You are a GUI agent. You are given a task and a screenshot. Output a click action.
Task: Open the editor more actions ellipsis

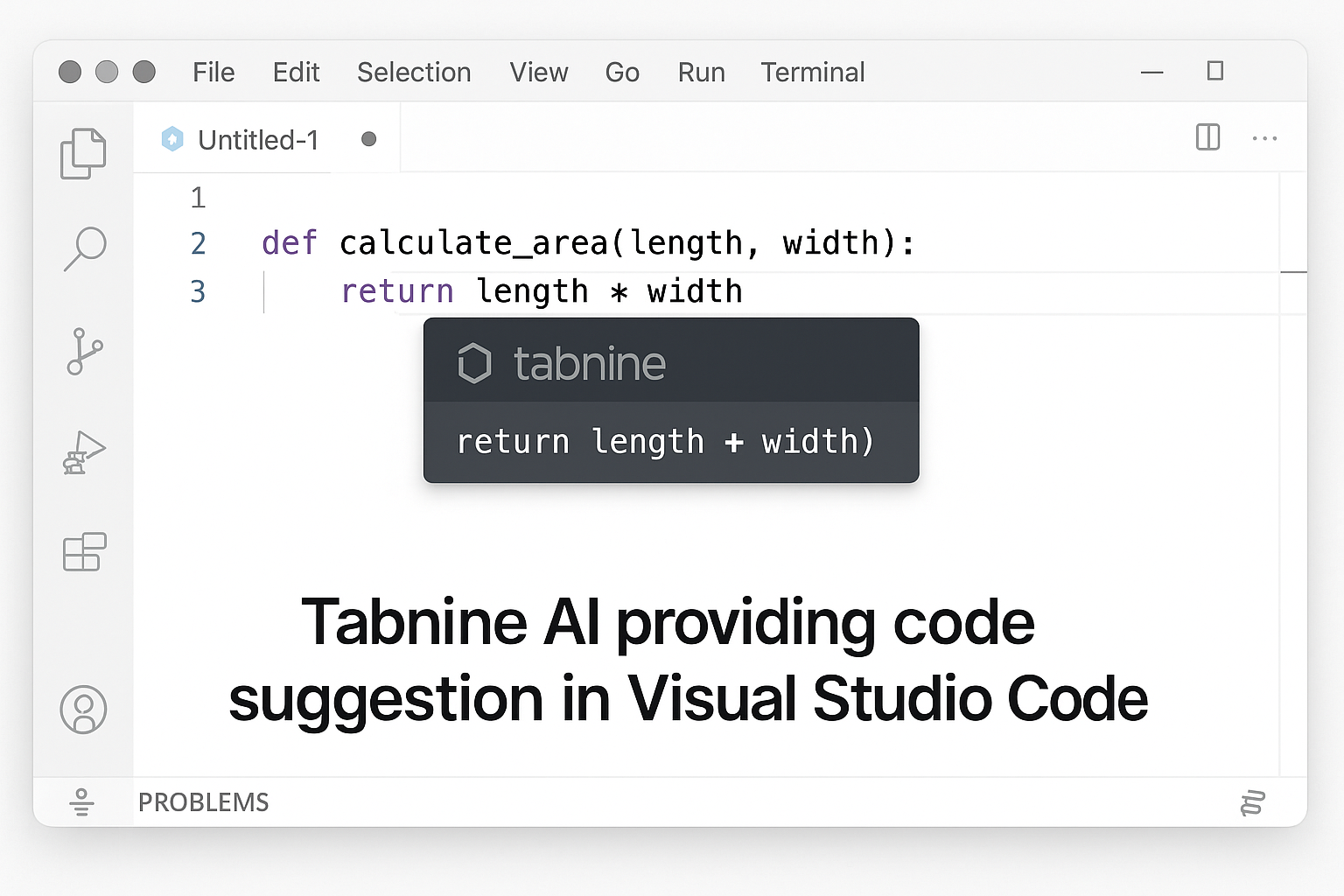(x=1264, y=138)
